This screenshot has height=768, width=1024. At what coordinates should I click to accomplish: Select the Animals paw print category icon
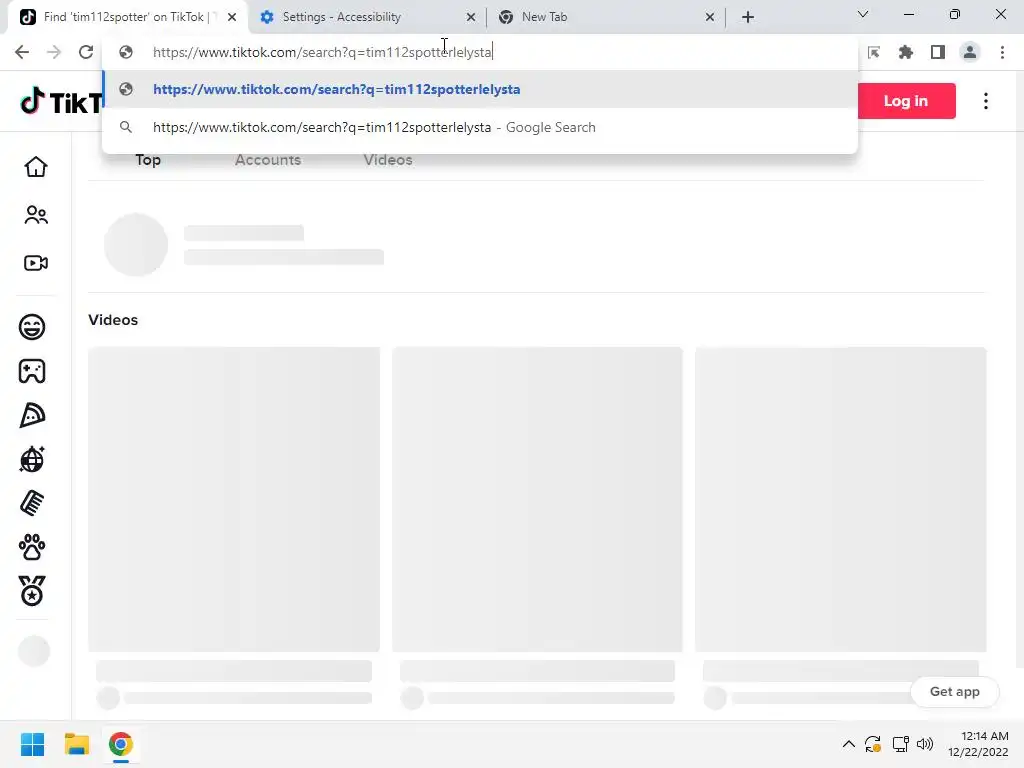pos(32,547)
